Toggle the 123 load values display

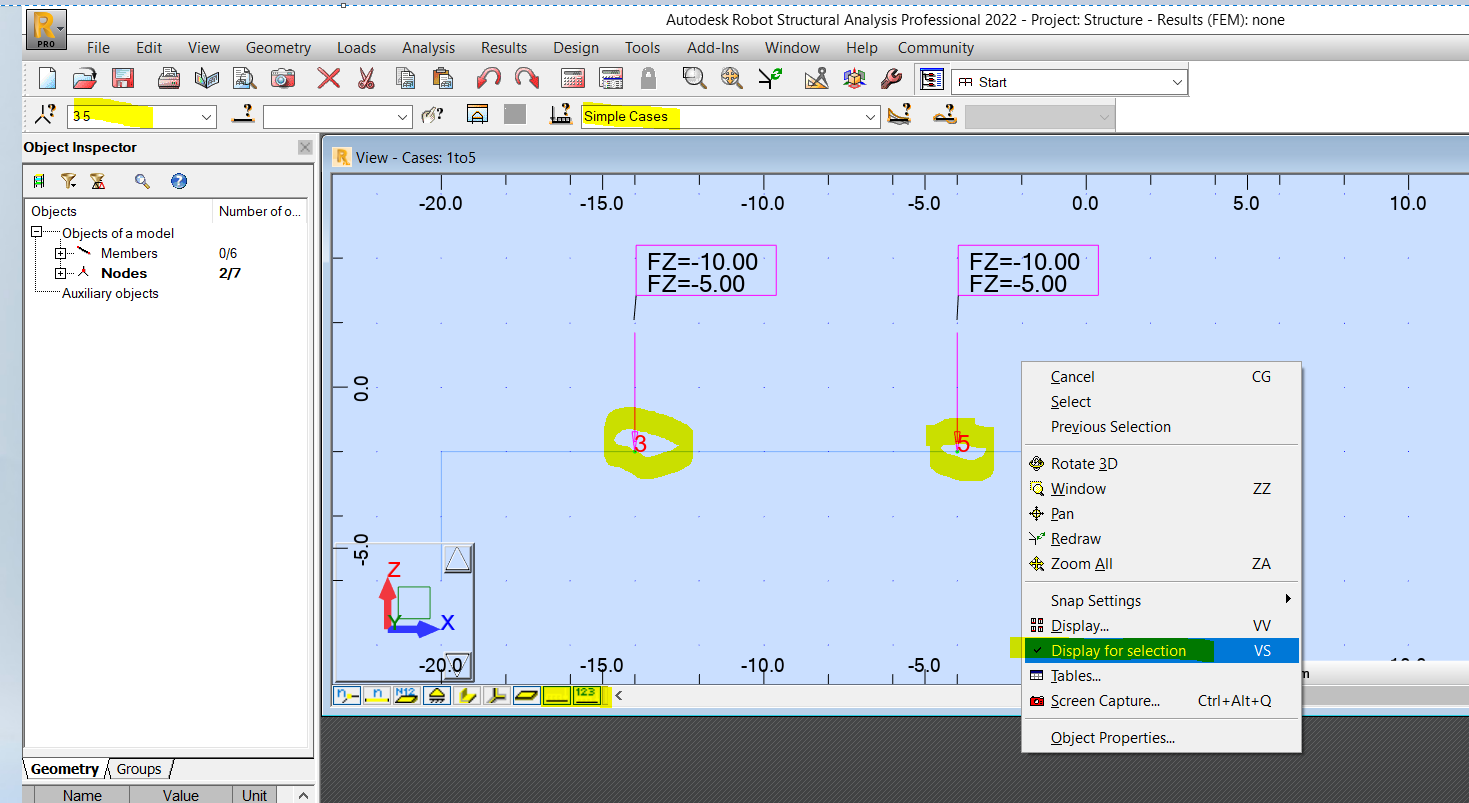tap(588, 695)
